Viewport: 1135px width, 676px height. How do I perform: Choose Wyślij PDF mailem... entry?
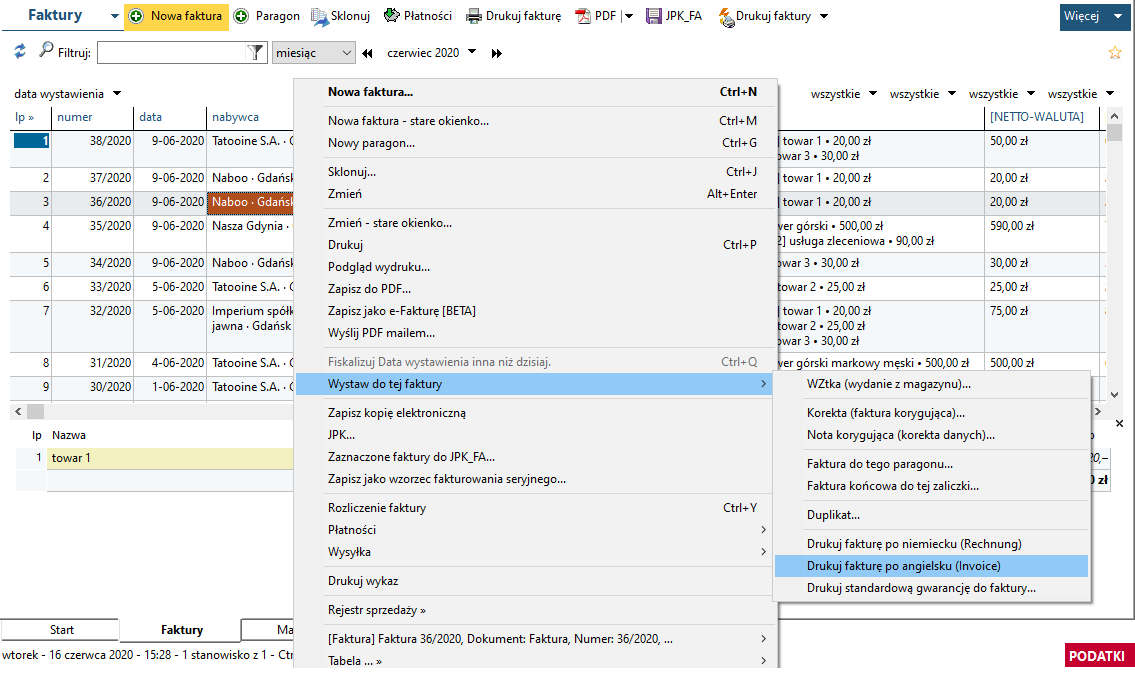point(536,333)
